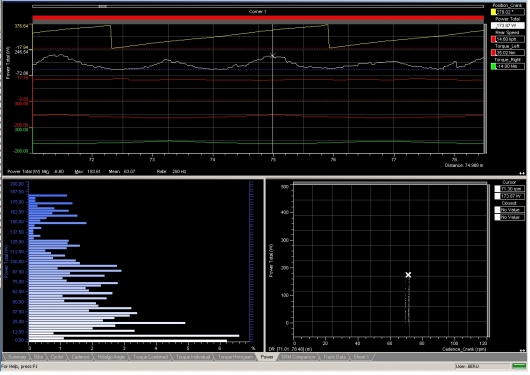Click the white X cursor marker in scatter plot

point(408,275)
